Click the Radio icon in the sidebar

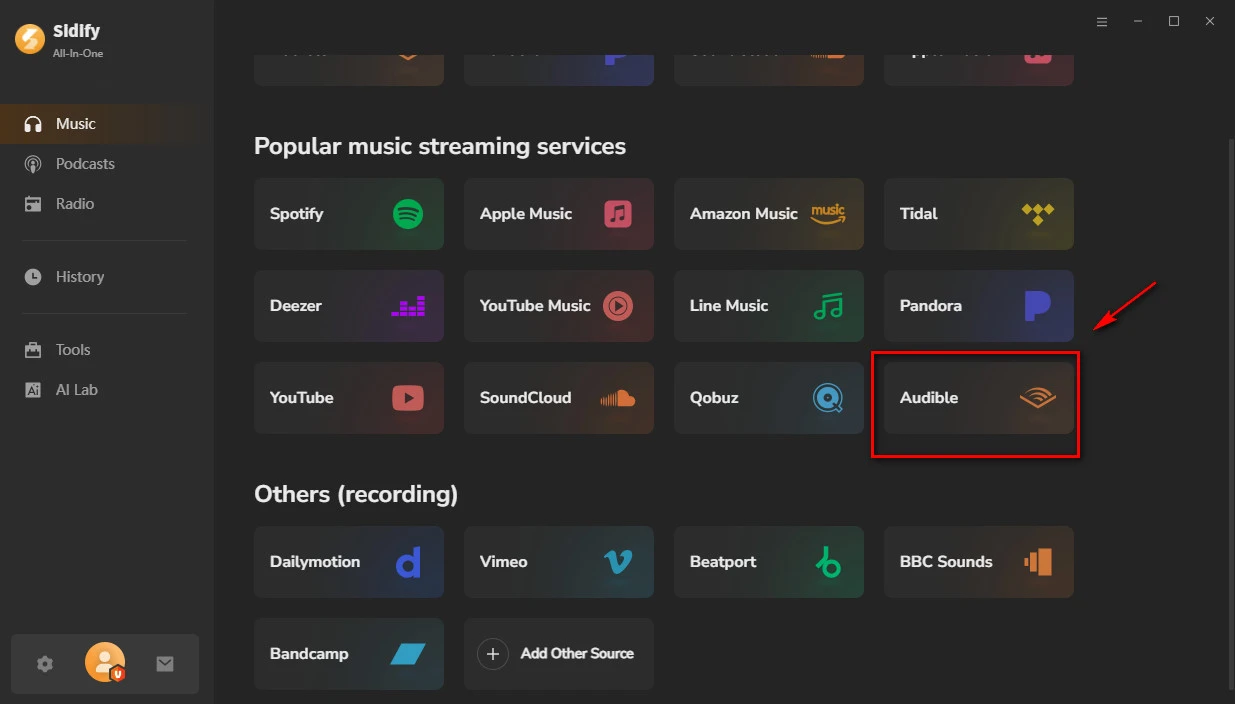pos(33,204)
